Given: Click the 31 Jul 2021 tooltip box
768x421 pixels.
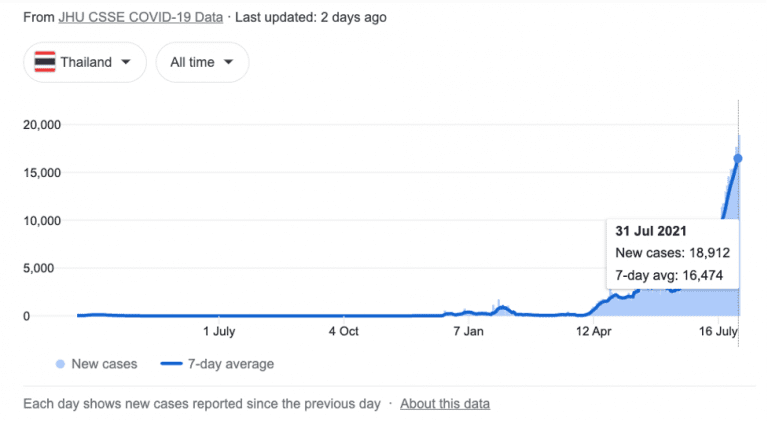Looking at the screenshot, I should 672,254.
